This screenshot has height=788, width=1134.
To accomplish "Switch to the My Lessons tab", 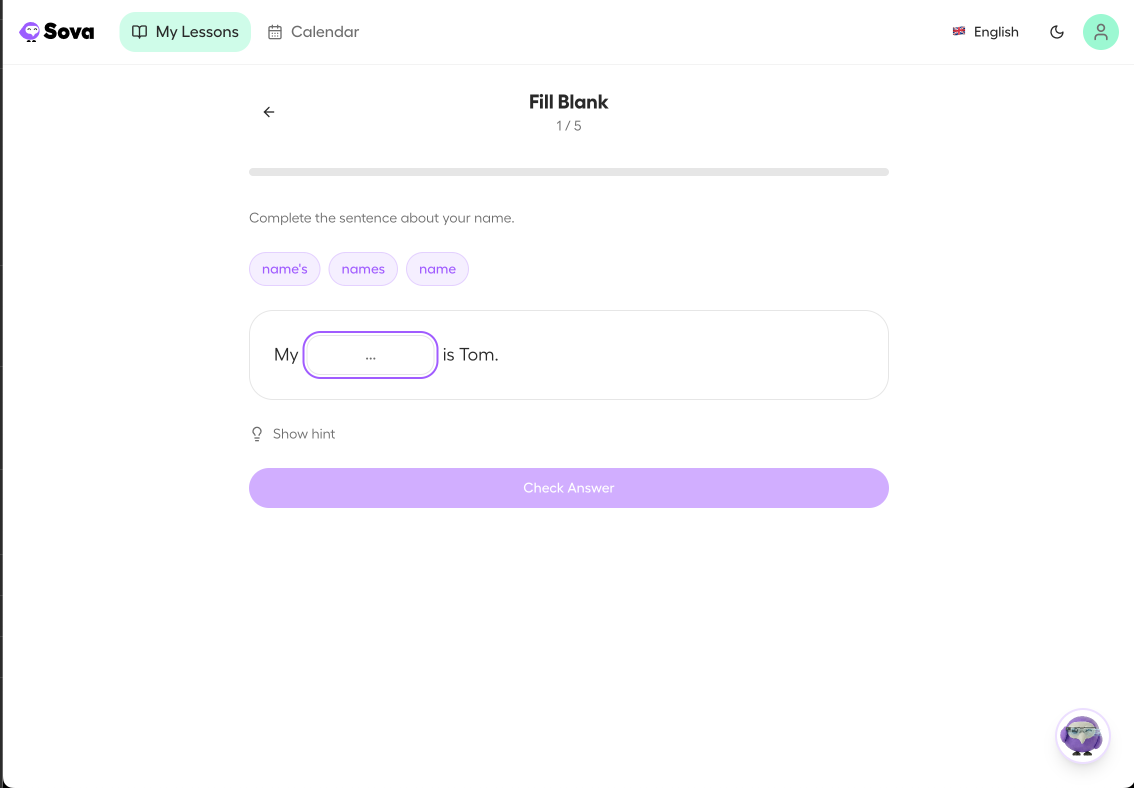I will (x=185, y=31).
